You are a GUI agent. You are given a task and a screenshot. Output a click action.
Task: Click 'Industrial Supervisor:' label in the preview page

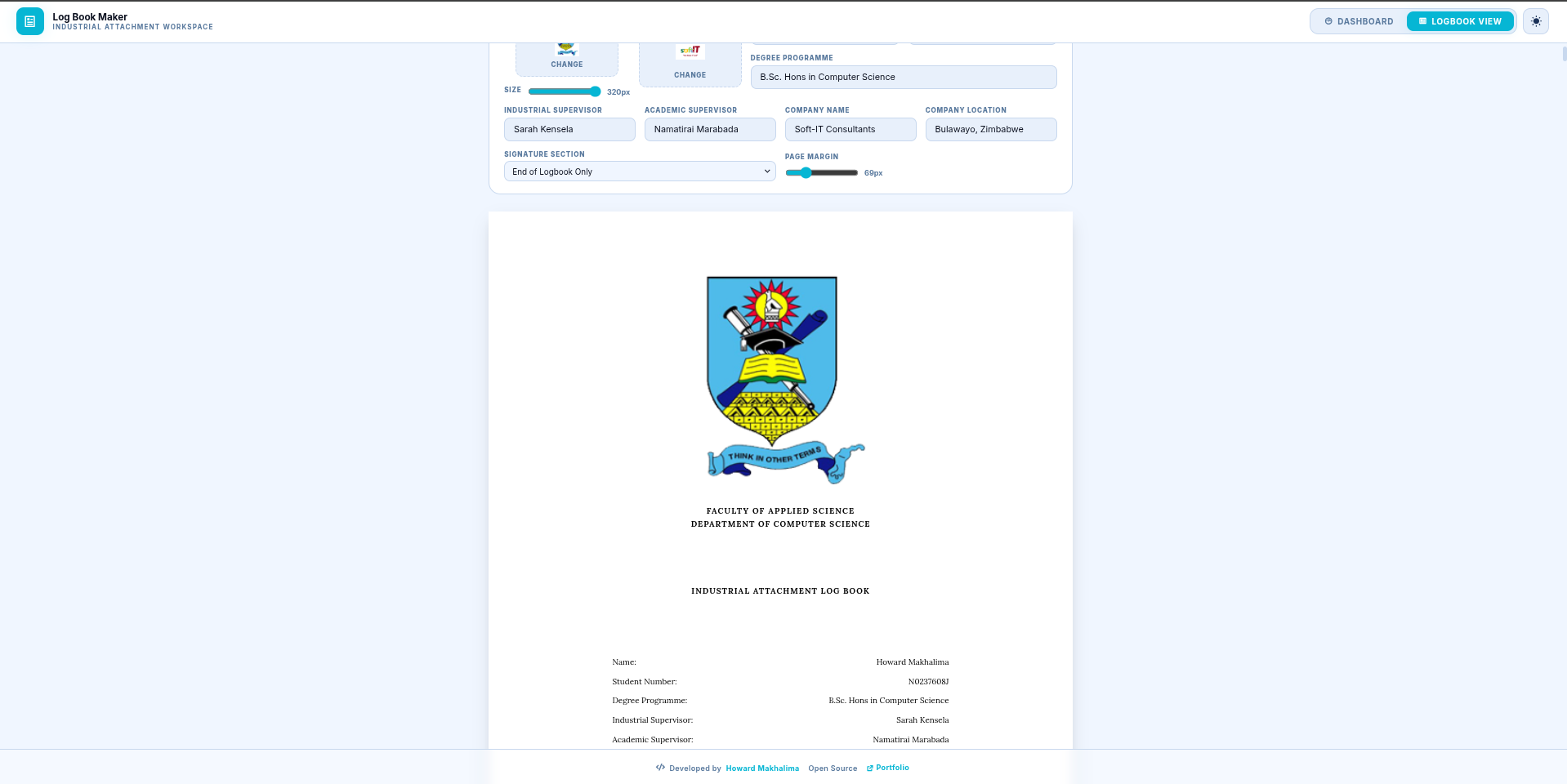652,720
